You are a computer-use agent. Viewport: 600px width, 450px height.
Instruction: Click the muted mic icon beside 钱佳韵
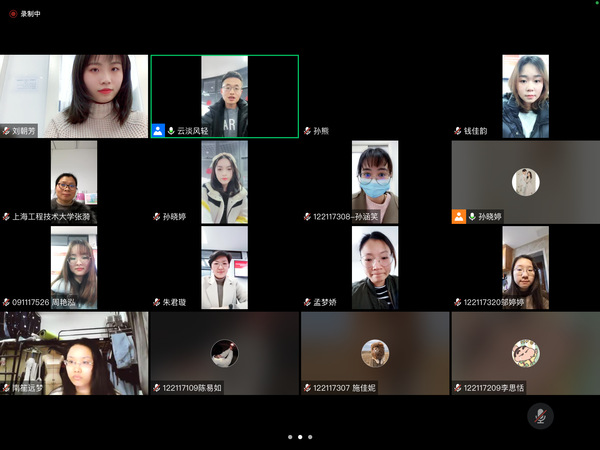coord(458,131)
